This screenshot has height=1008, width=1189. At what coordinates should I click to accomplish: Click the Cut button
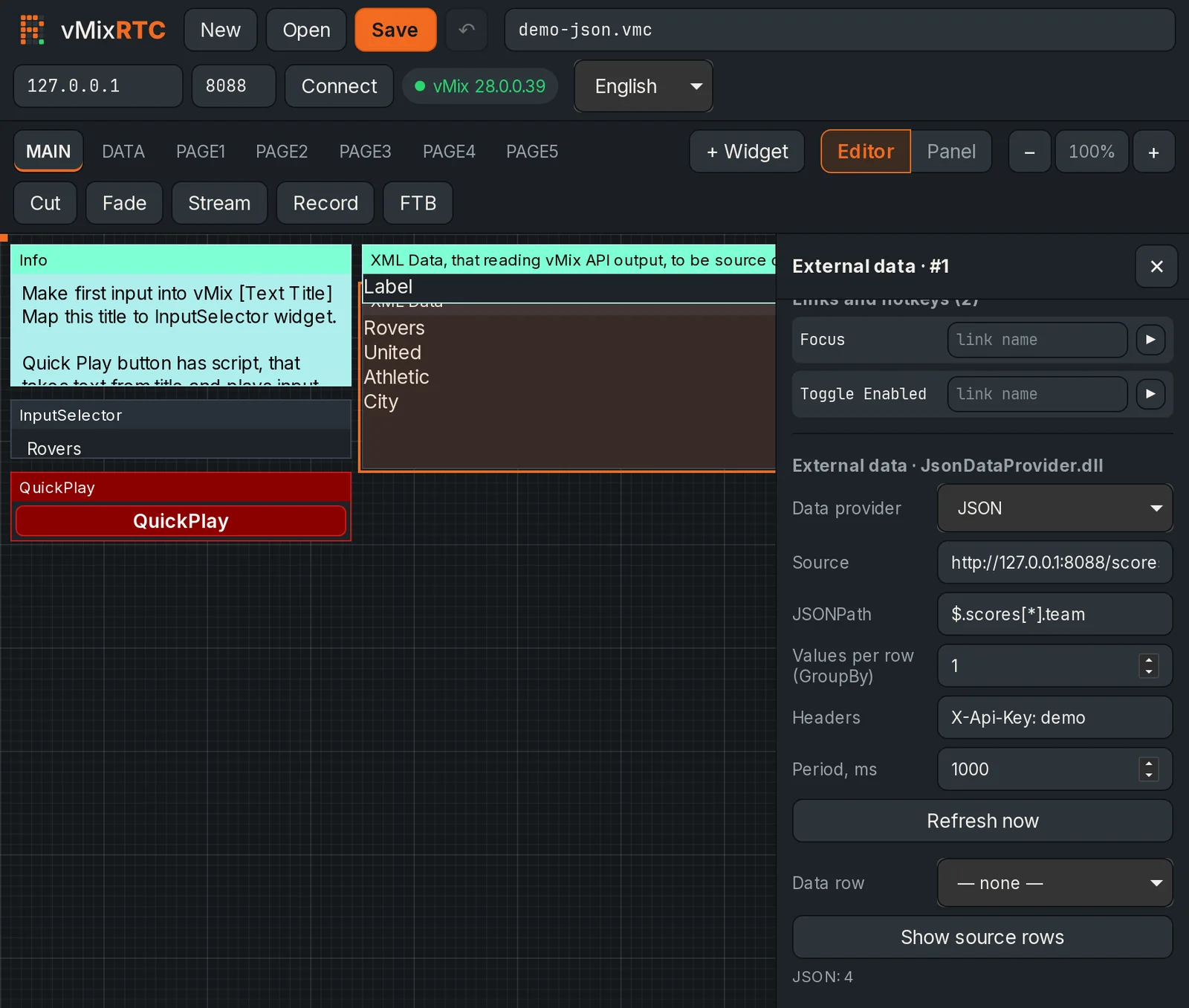pos(45,203)
